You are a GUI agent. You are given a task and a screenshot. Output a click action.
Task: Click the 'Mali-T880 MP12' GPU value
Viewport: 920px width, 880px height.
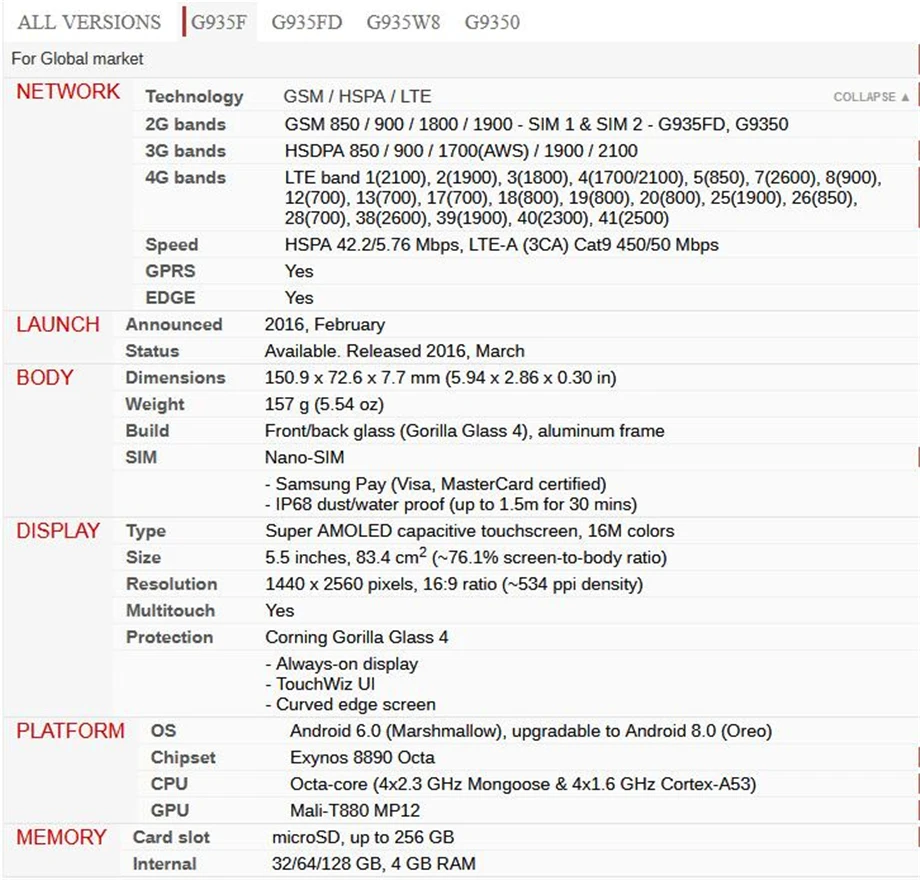tap(355, 810)
